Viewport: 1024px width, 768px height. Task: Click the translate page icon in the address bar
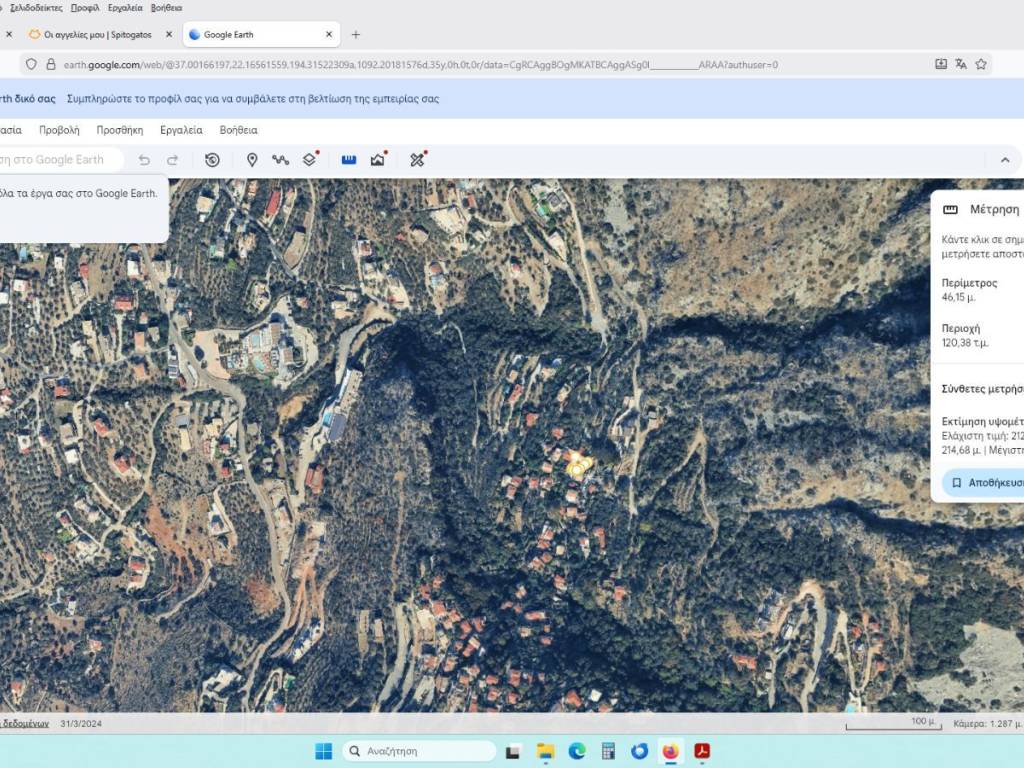pos(961,64)
